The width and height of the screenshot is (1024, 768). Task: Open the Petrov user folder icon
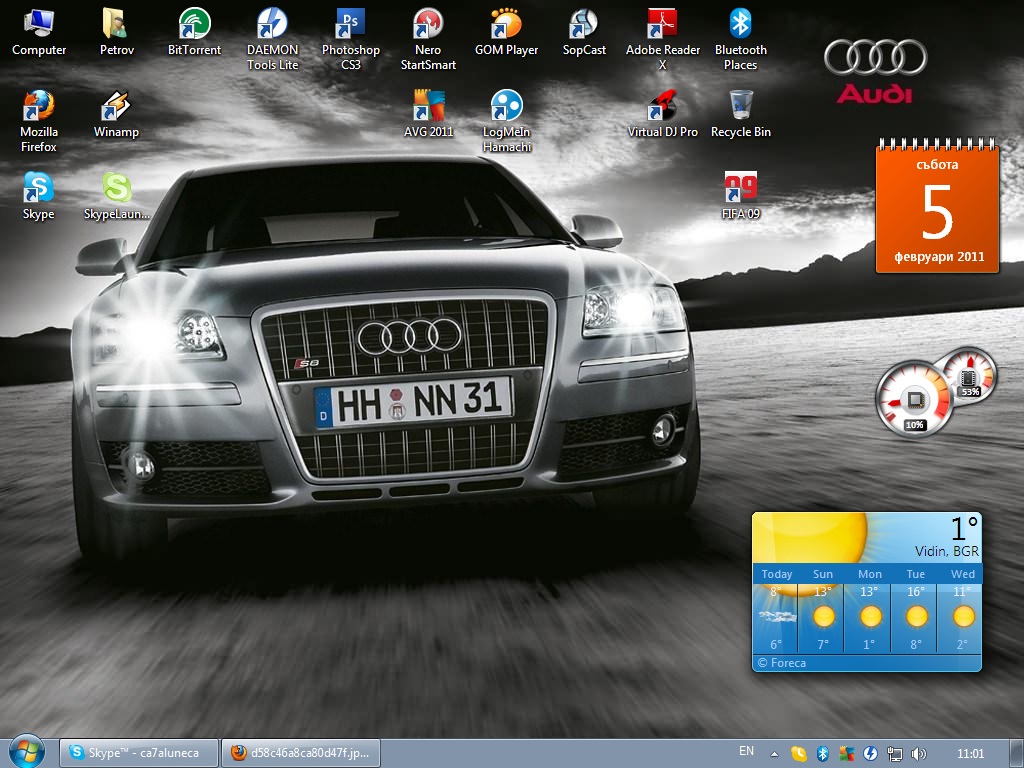pyautogui.click(x=117, y=33)
